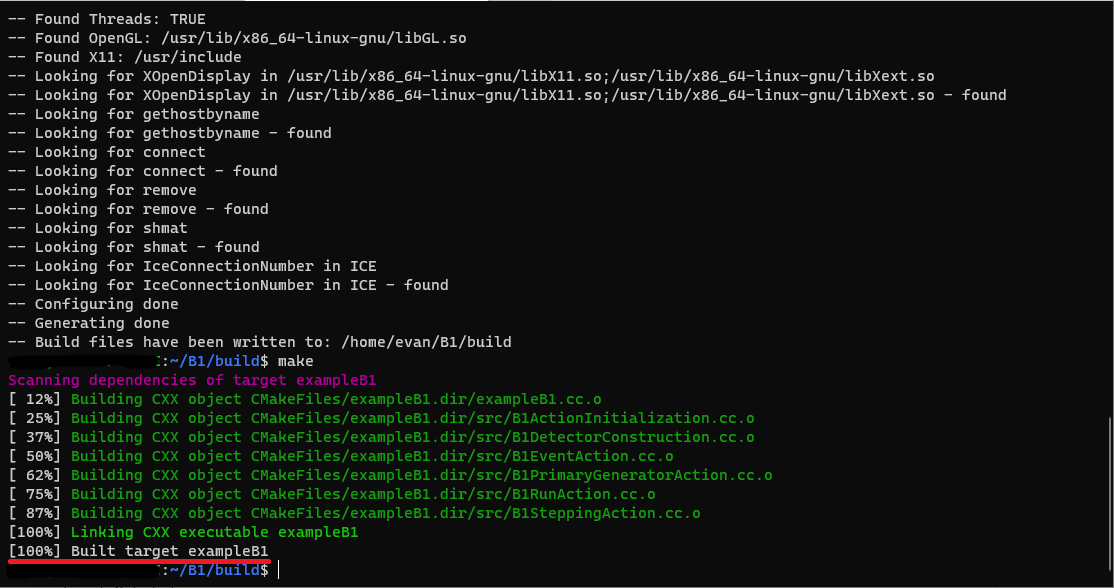Click the B1ActionInitialization.cc.o build line
The width and height of the screenshot is (1114, 588).
click(x=412, y=418)
